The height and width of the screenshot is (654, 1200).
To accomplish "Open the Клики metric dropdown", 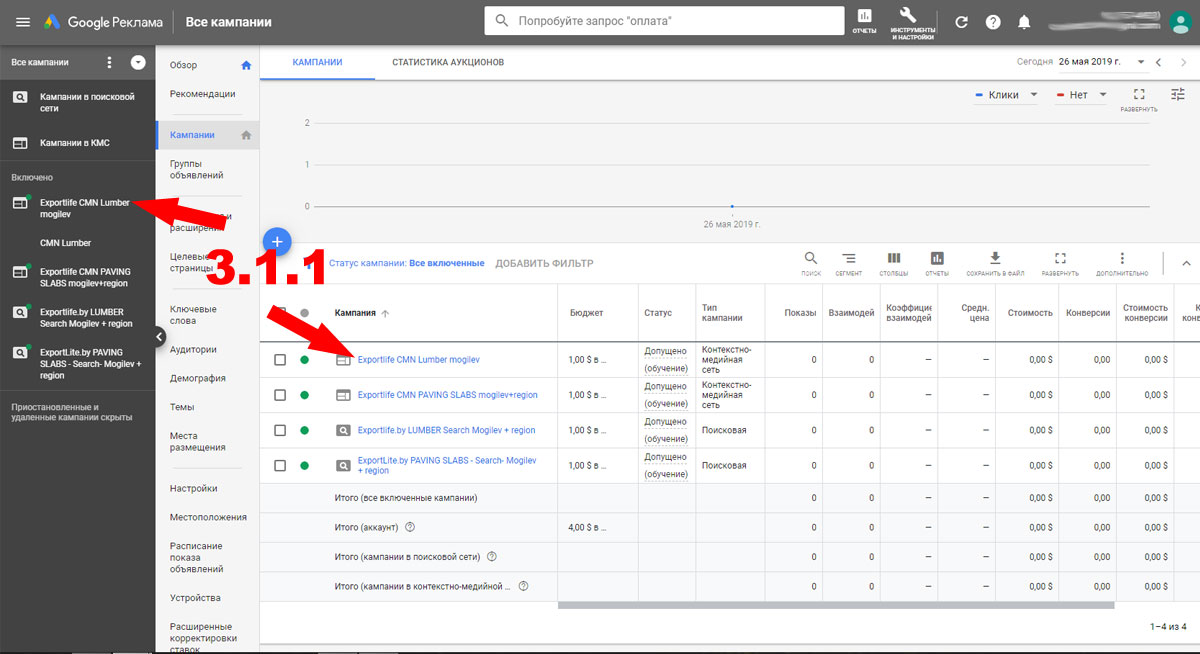I will point(1006,95).
